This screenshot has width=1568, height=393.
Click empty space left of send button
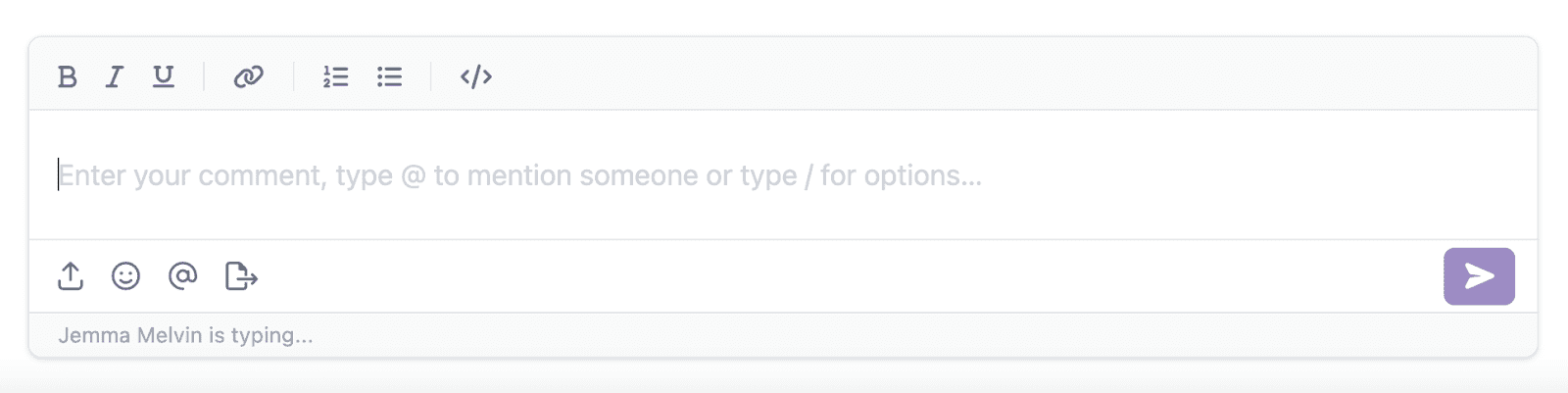(882, 276)
